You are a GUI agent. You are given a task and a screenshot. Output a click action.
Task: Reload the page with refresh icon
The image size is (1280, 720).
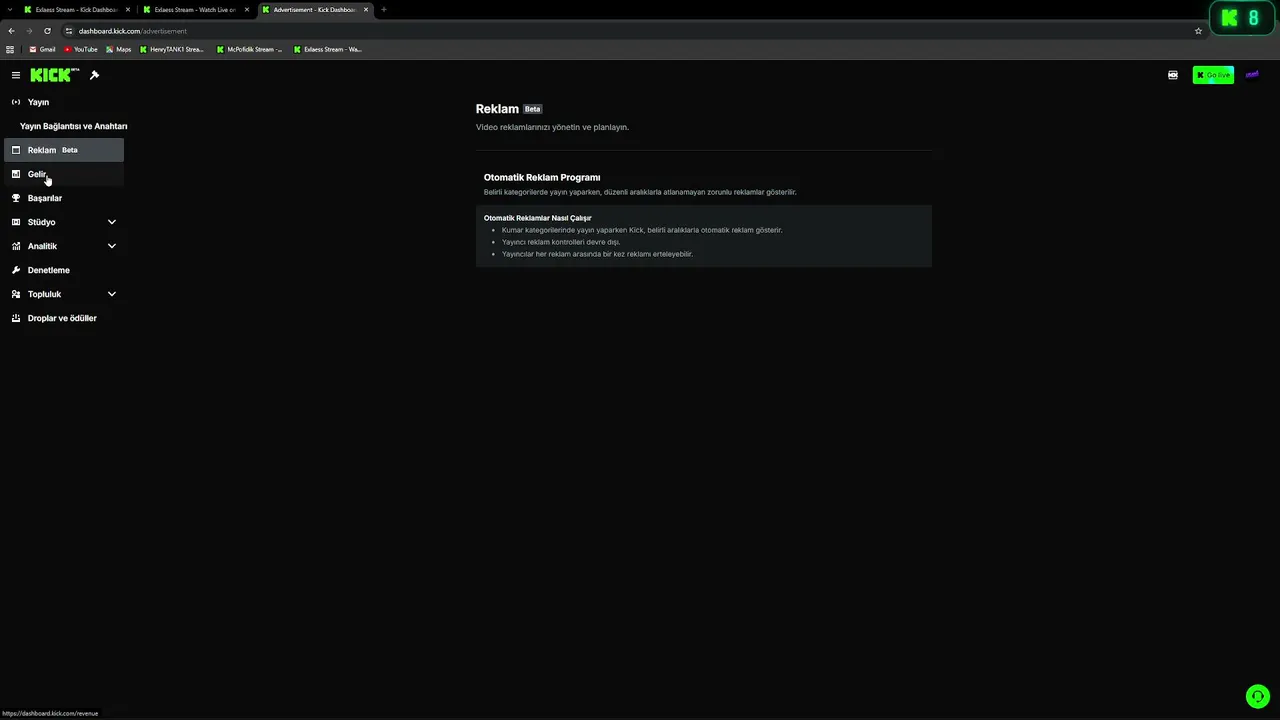tap(47, 31)
